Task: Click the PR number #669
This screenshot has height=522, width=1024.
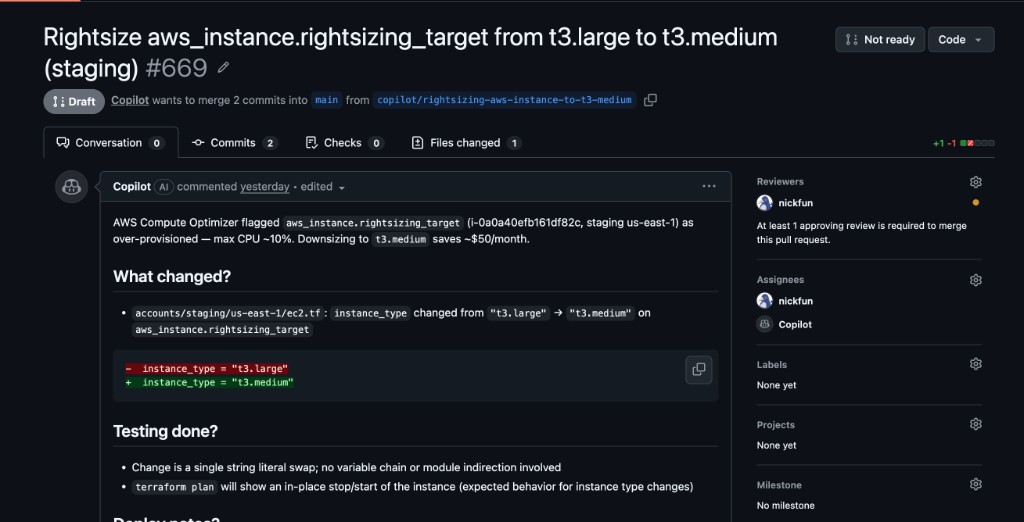Action: (x=176, y=68)
